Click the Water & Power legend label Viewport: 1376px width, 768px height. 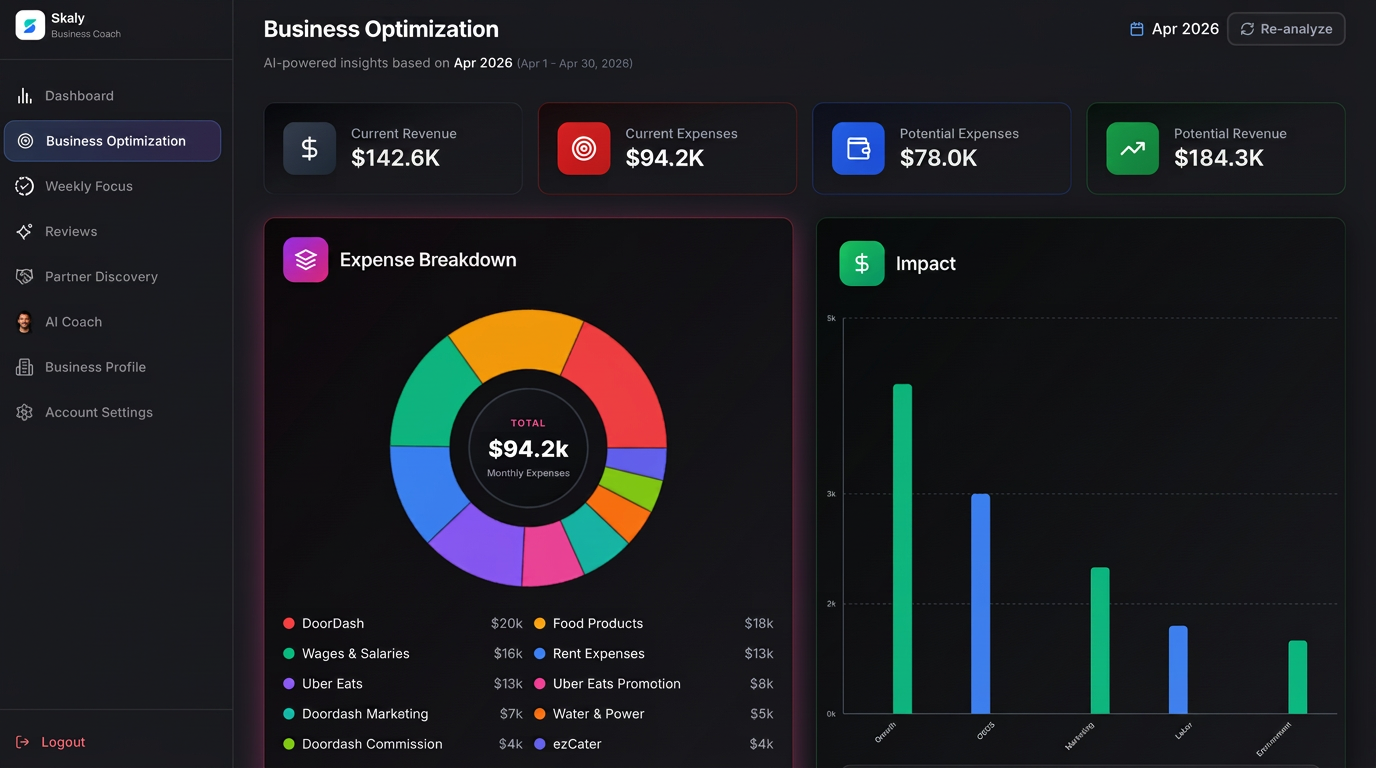click(x=598, y=714)
